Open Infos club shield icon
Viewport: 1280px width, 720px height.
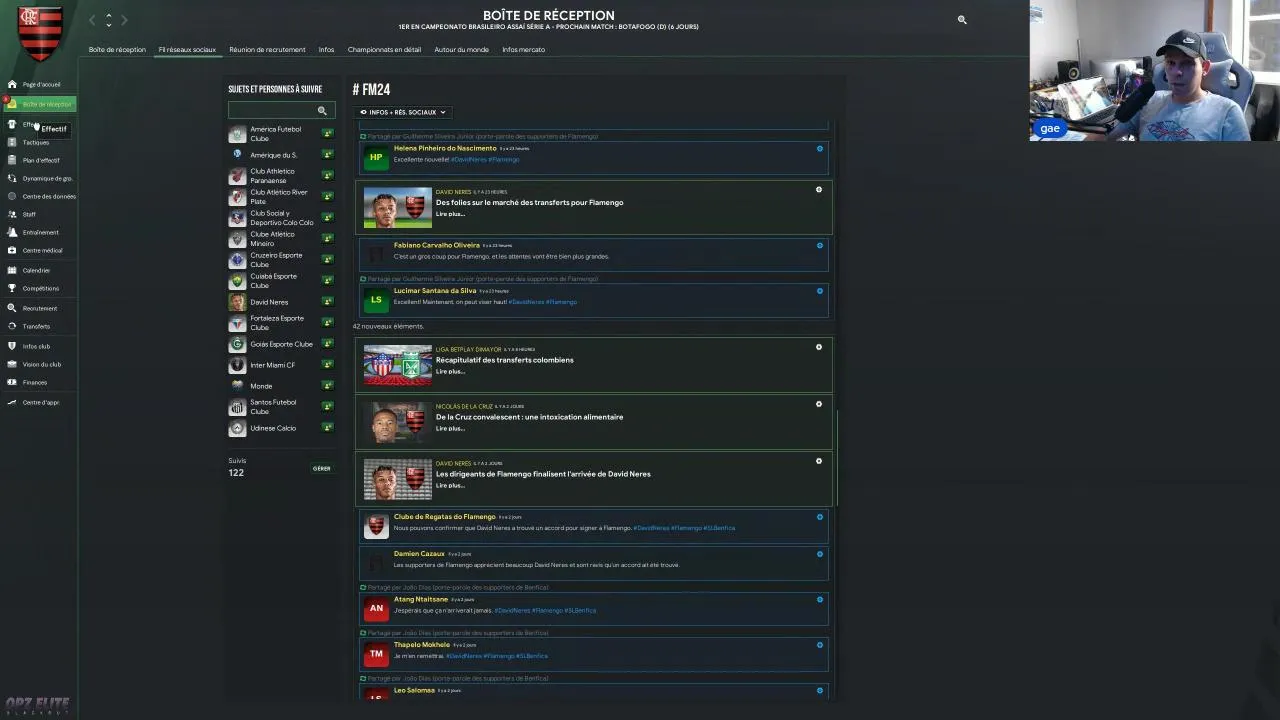tap(12, 346)
